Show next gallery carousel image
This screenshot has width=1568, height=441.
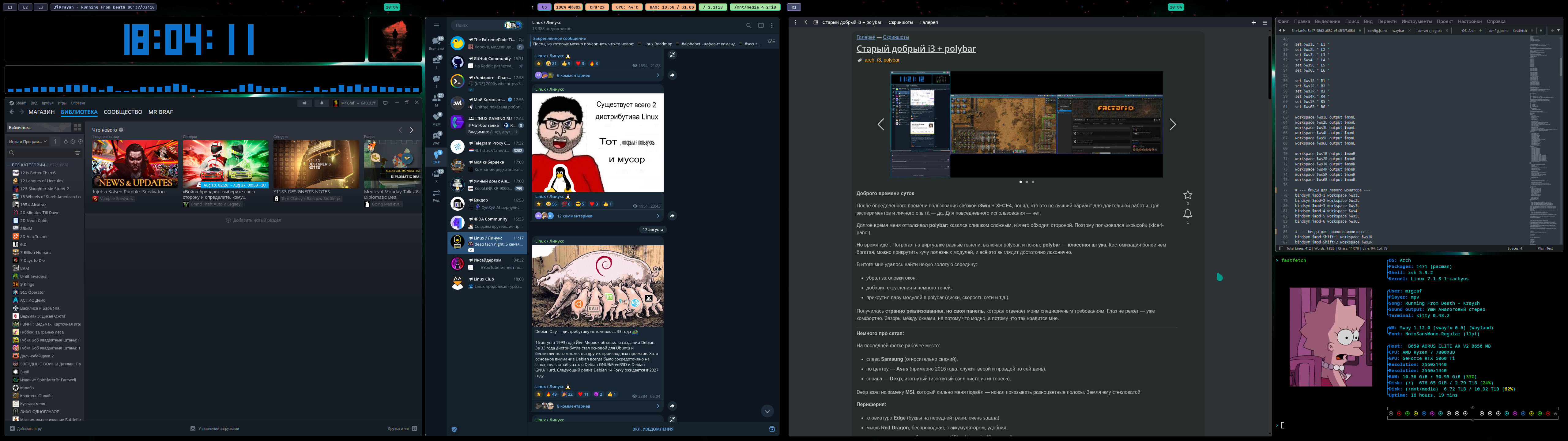(x=1172, y=124)
